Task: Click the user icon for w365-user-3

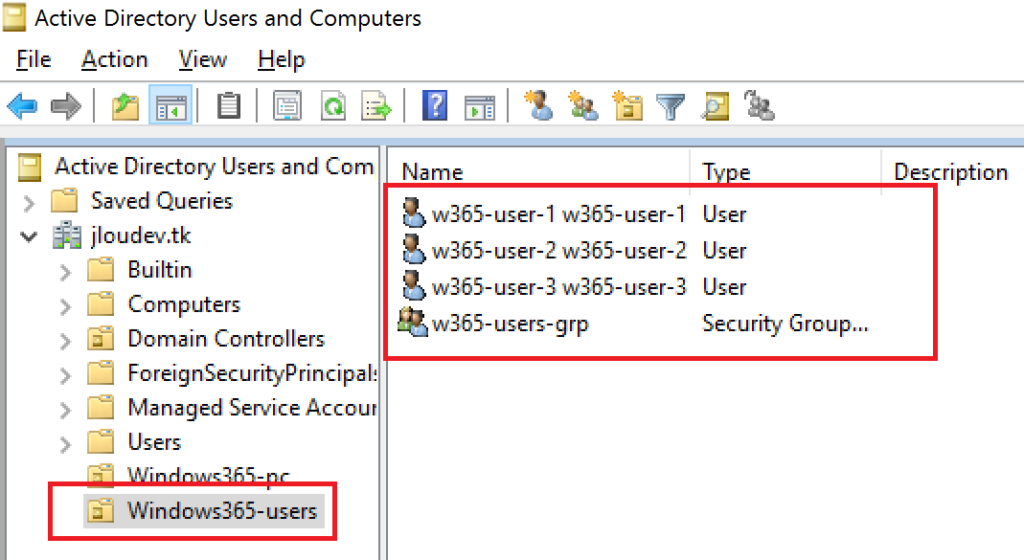Action: (x=413, y=286)
